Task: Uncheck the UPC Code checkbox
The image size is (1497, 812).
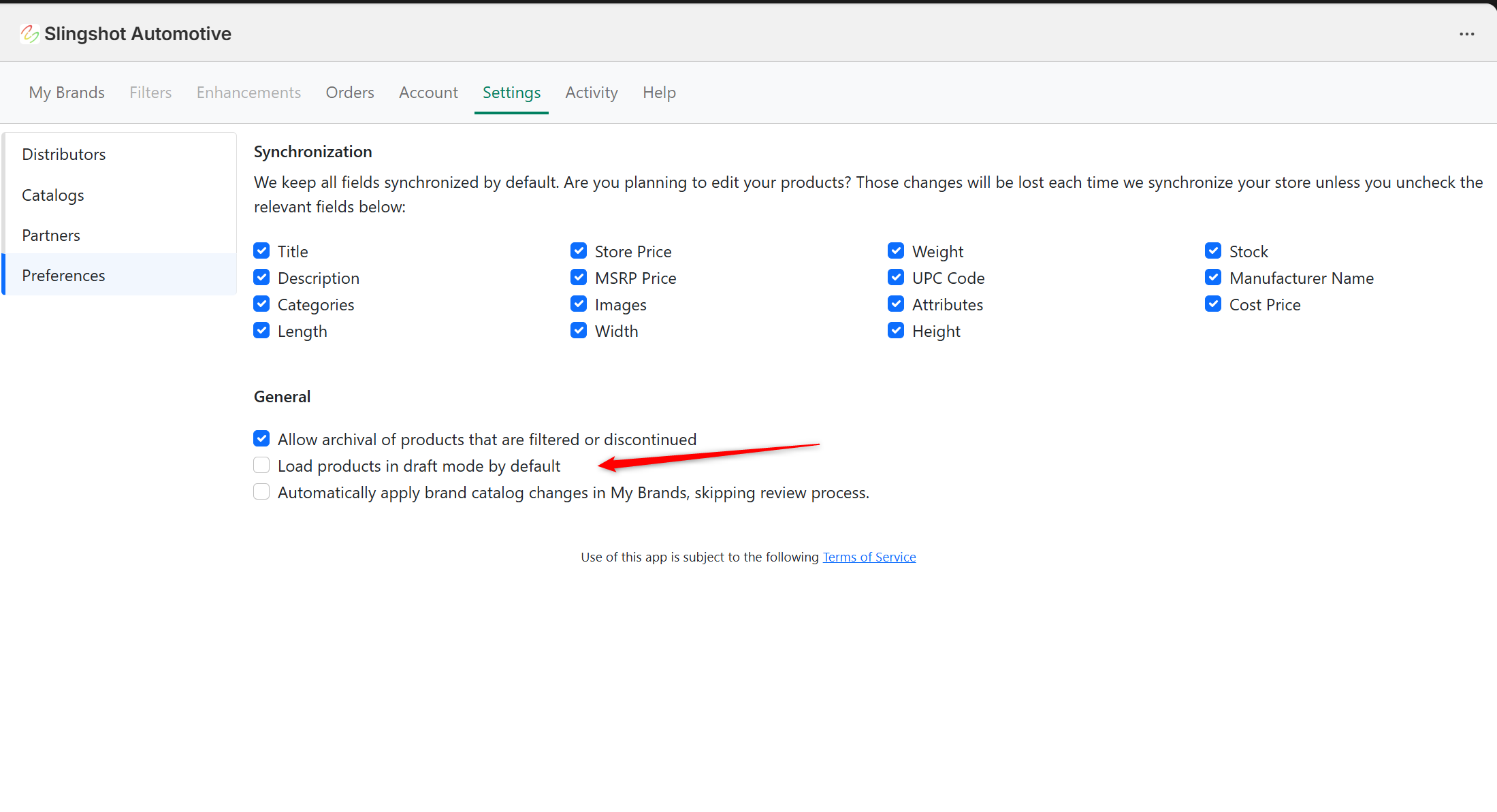Action: (x=896, y=278)
